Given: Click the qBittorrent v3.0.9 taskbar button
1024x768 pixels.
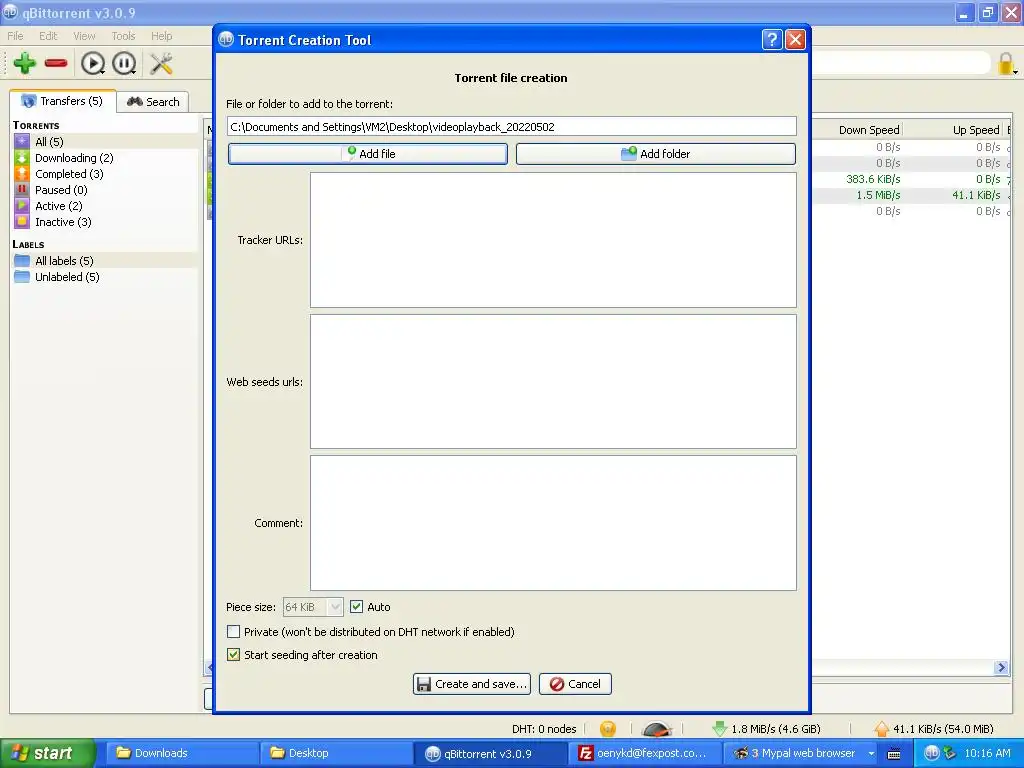Looking at the screenshot, I should [490, 753].
